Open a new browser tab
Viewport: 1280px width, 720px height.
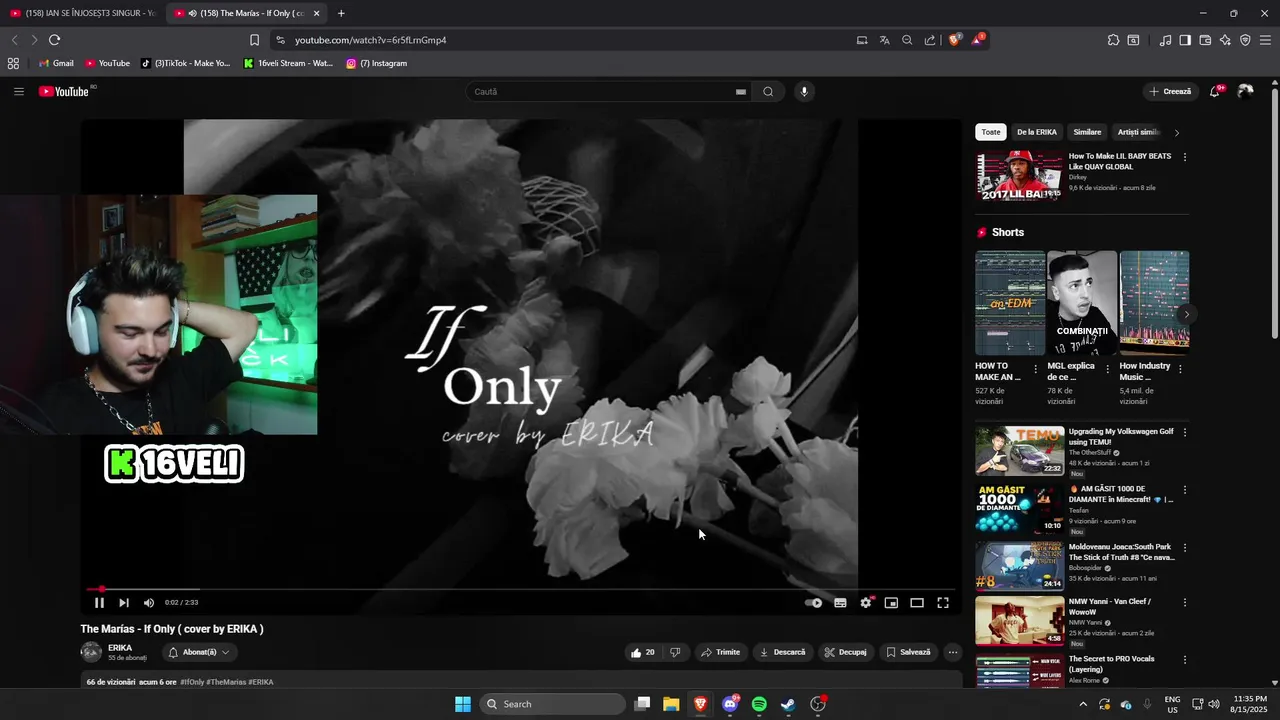[x=341, y=13]
